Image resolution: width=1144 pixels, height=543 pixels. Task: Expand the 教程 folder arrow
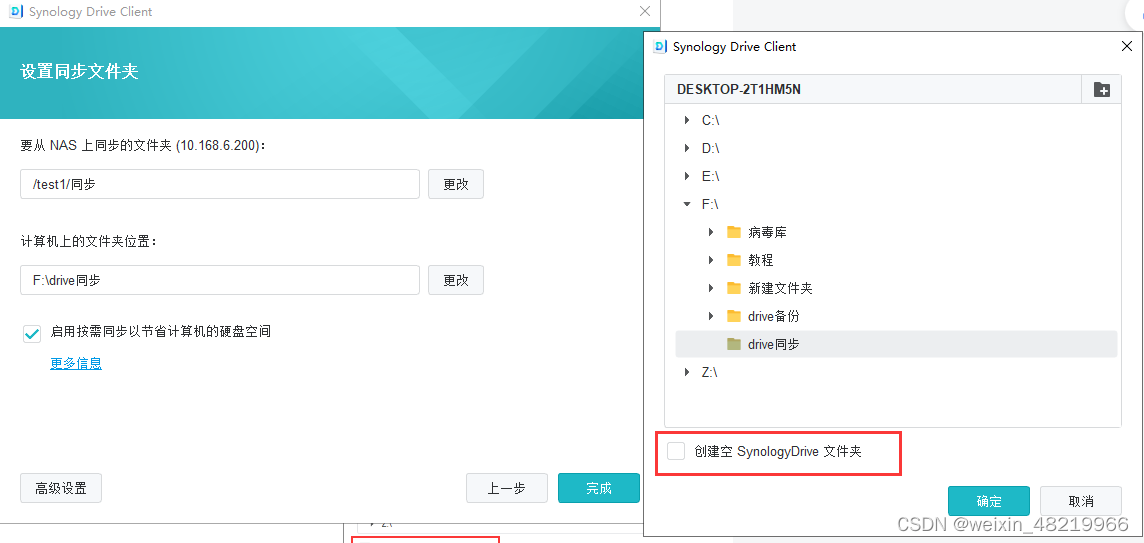pyautogui.click(x=711, y=260)
